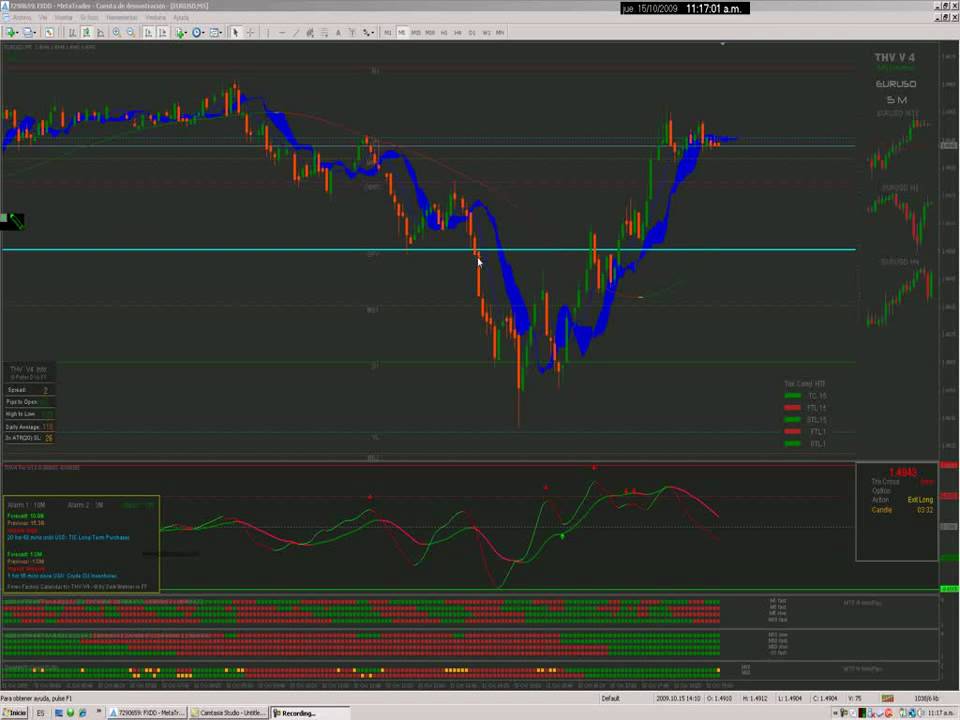Switch to the W1 timeframe
Viewport: 960px width, 720px height.
point(486,32)
